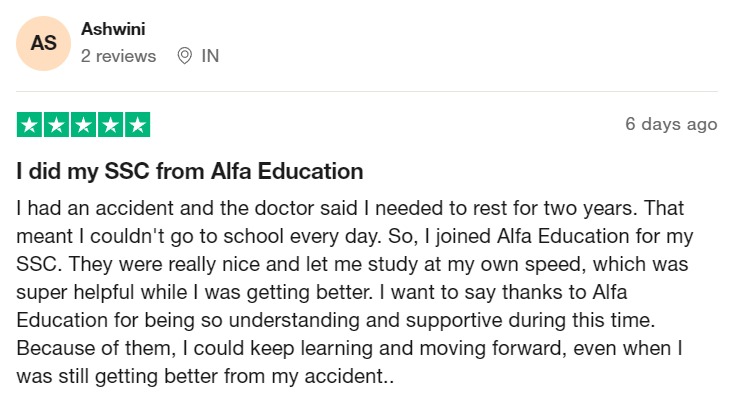Click the third green rating star
The height and width of the screenshot is (403, 734).
click(84, 125)
